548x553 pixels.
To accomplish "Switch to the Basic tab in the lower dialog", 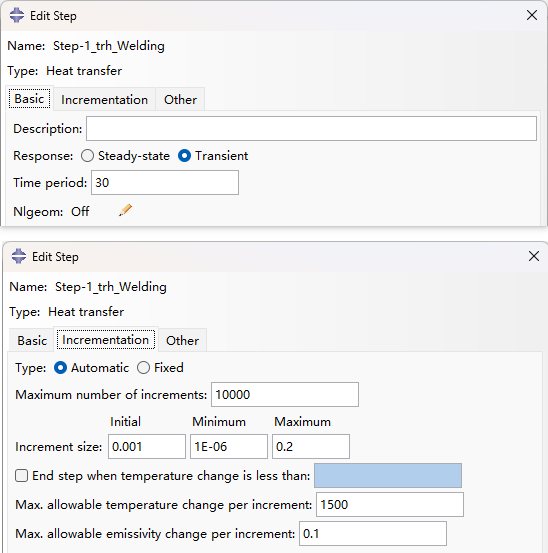I will click(32, 340).
